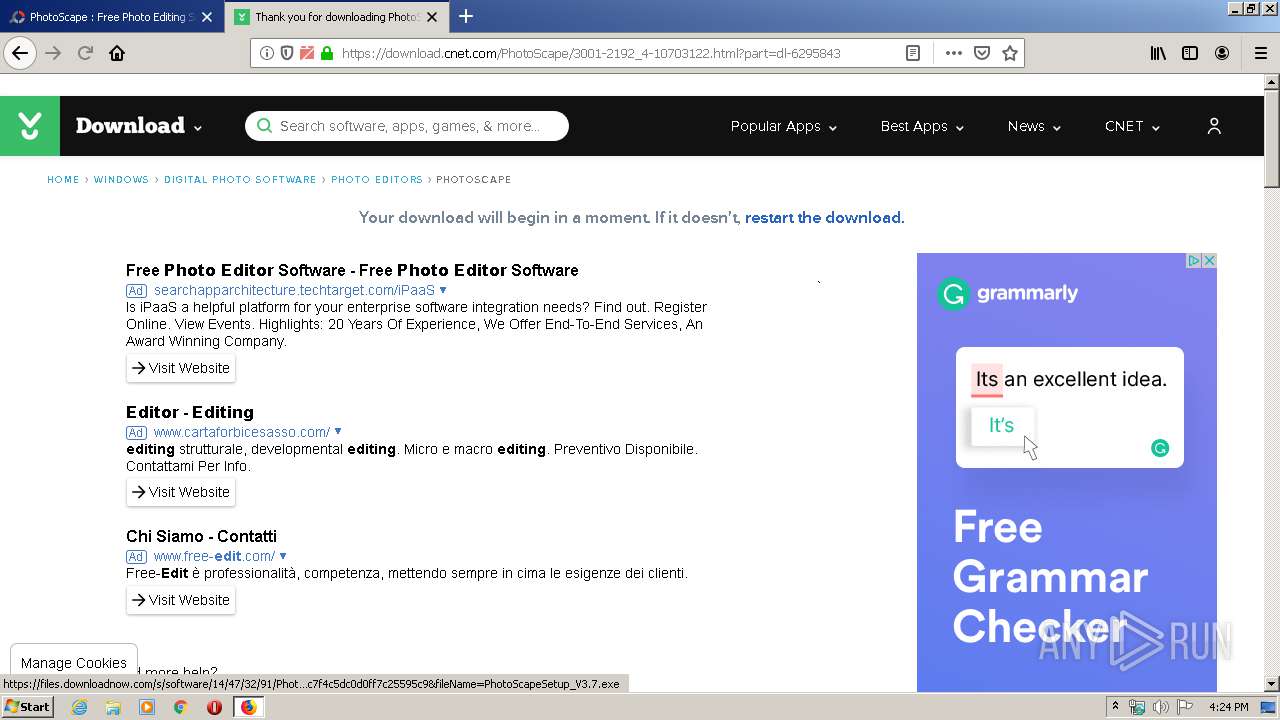1280x720 pixels.
Task: Open Firefox library icon
Action: coord(1158,53)
